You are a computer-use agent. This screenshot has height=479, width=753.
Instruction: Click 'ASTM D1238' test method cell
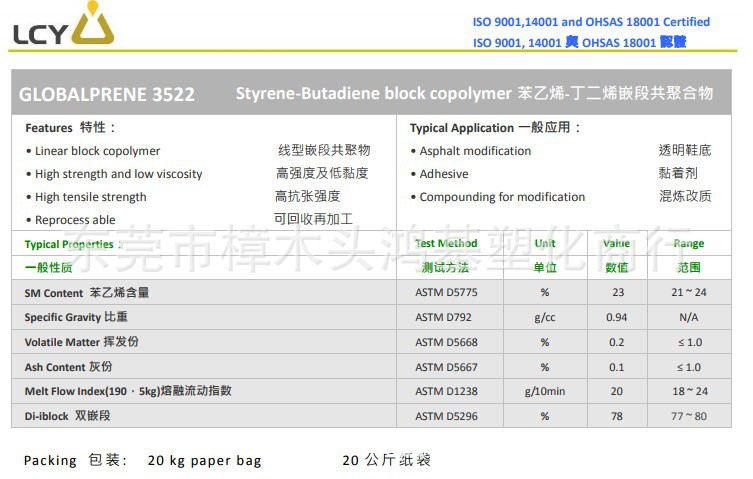446,391
